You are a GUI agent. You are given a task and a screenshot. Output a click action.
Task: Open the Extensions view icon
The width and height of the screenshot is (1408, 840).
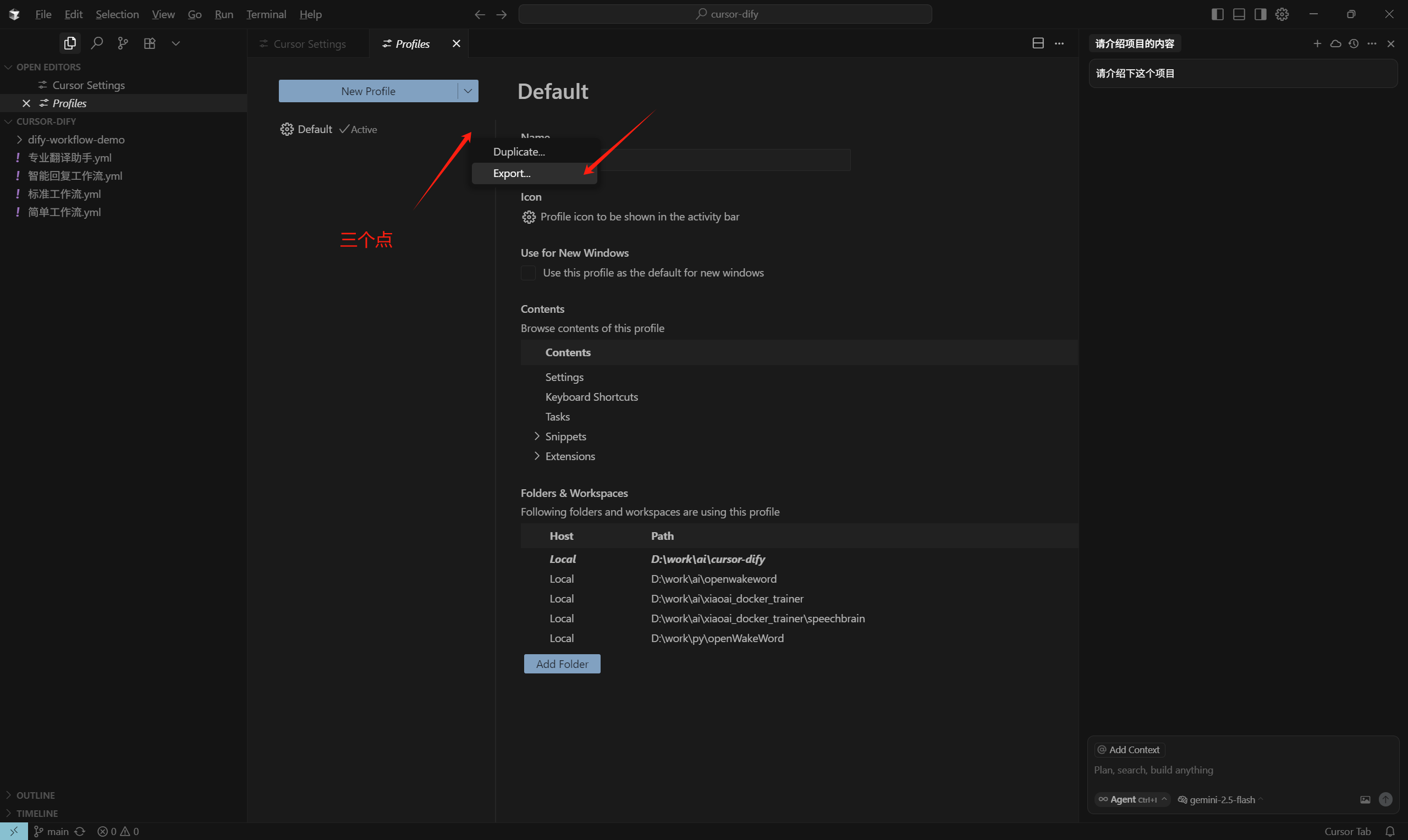pyautogui.click(x=150, y=43)
